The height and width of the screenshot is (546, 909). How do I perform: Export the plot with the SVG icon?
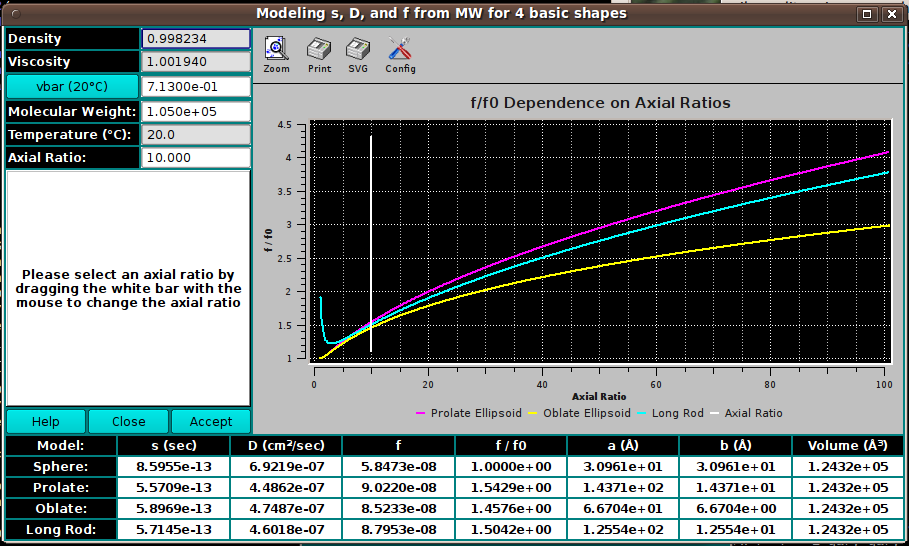point(358,49)
